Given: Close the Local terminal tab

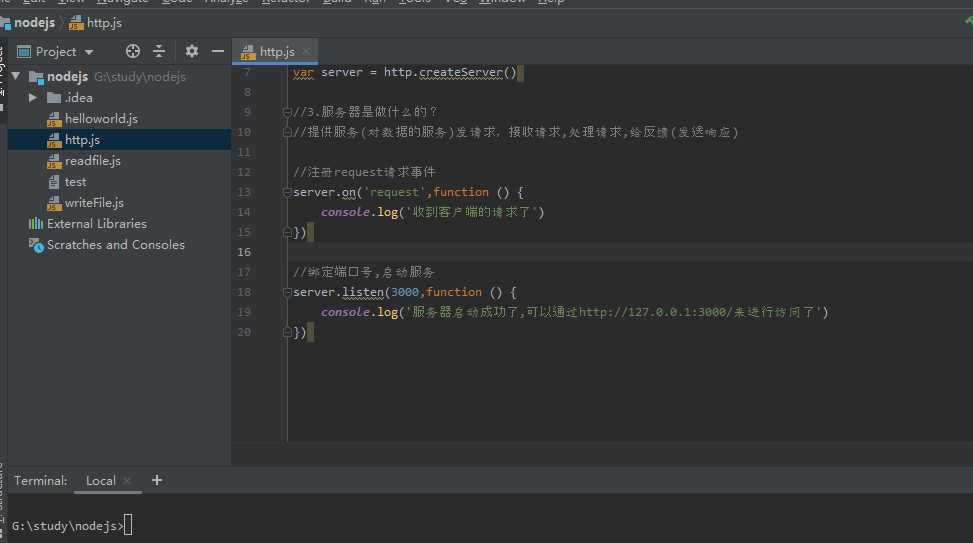Looking at the screenshot, I should click(x=127, y=481).
